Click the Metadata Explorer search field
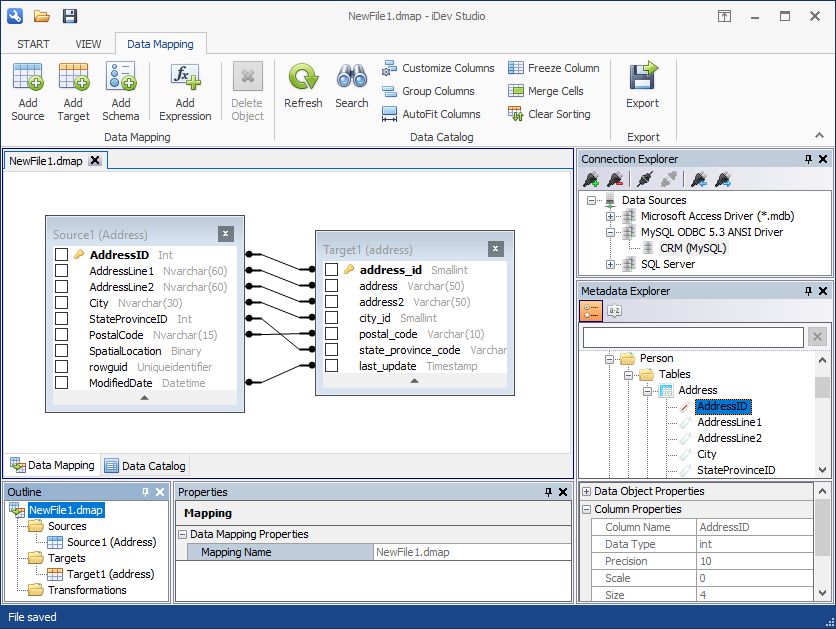Image resolution: width=836 pixels, height=629 pixels. (x=692, y=337)
